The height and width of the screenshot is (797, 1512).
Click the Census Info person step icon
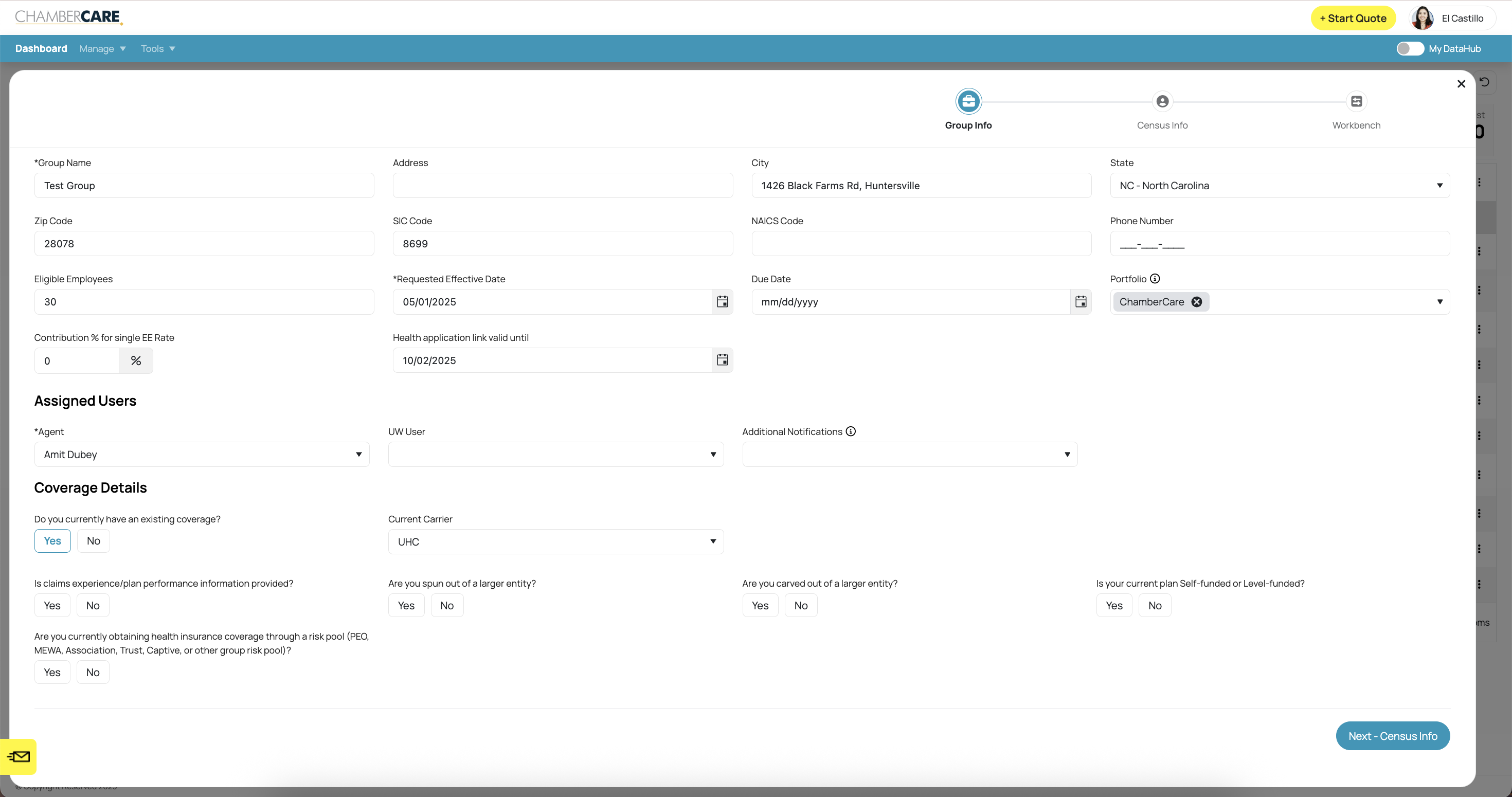point(1162,101)
